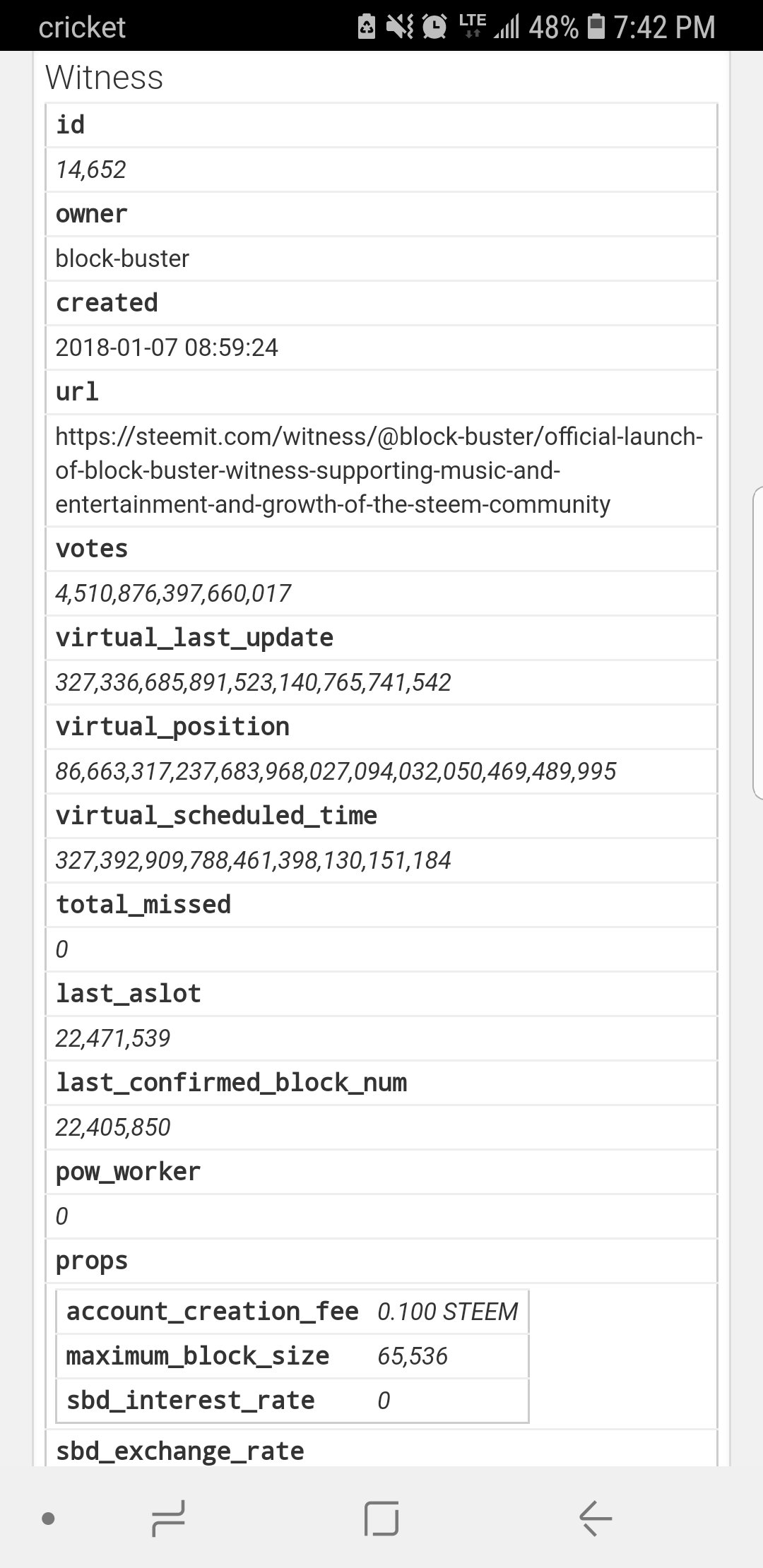Tap the maximum_block_size value 65,536
763x1568 pixels.
point(413,1356)
